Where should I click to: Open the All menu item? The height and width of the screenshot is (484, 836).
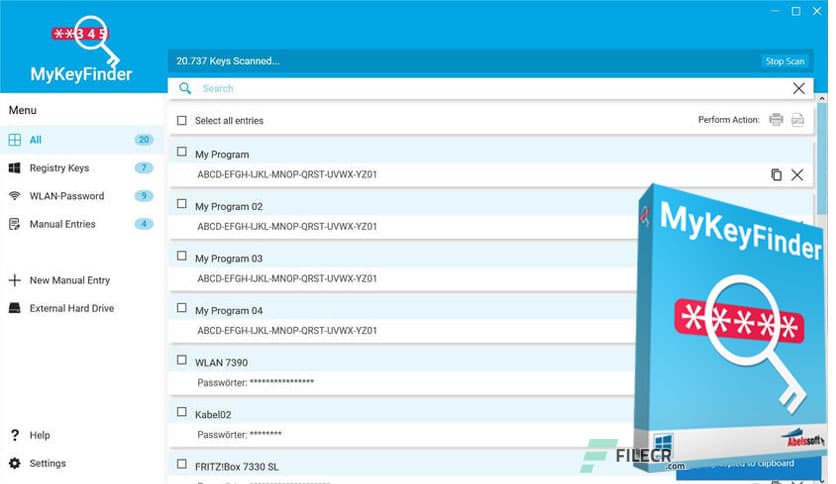click(x=81, y=140)
